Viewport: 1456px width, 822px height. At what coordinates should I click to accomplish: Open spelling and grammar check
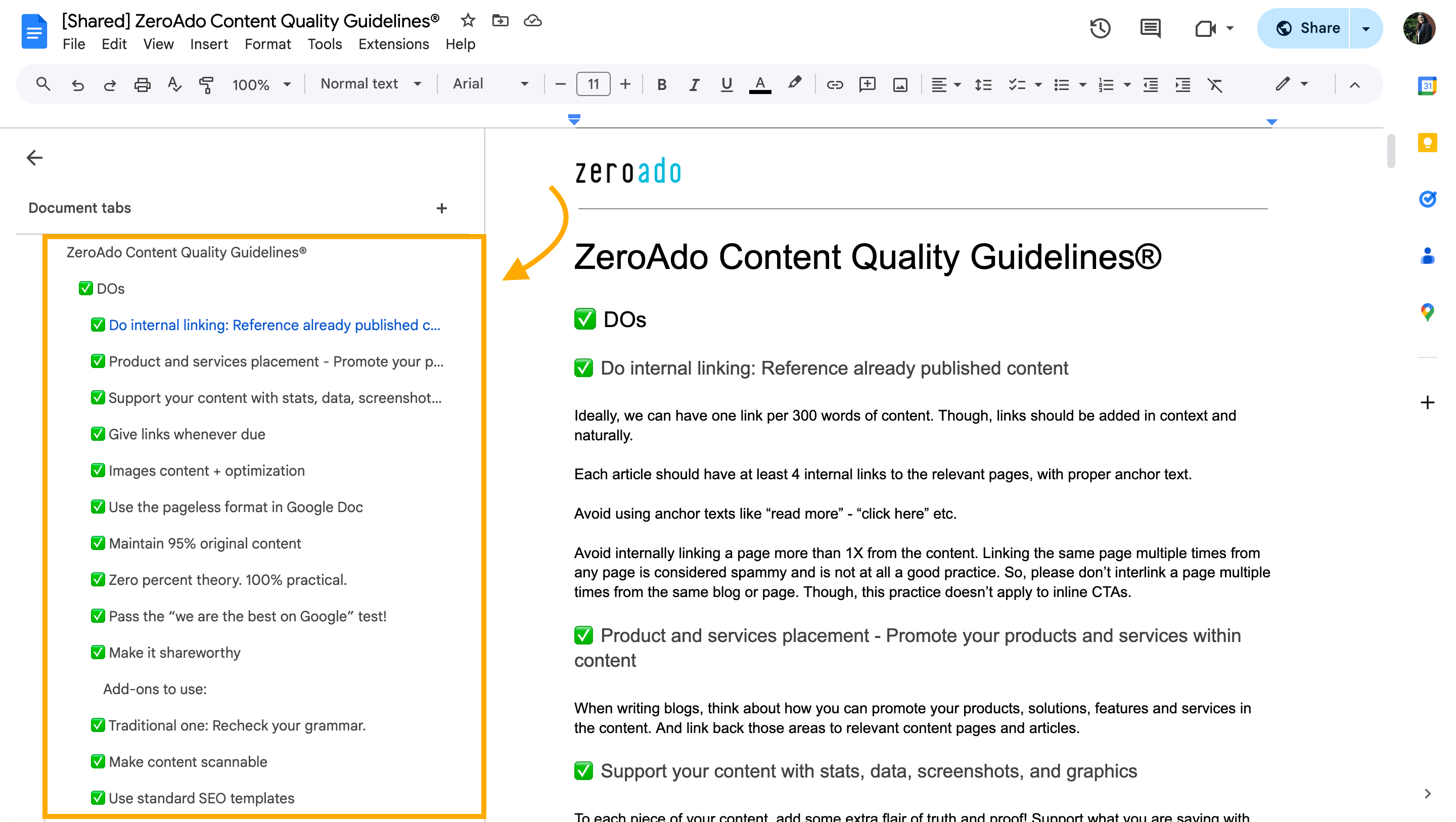coord(173,84)
